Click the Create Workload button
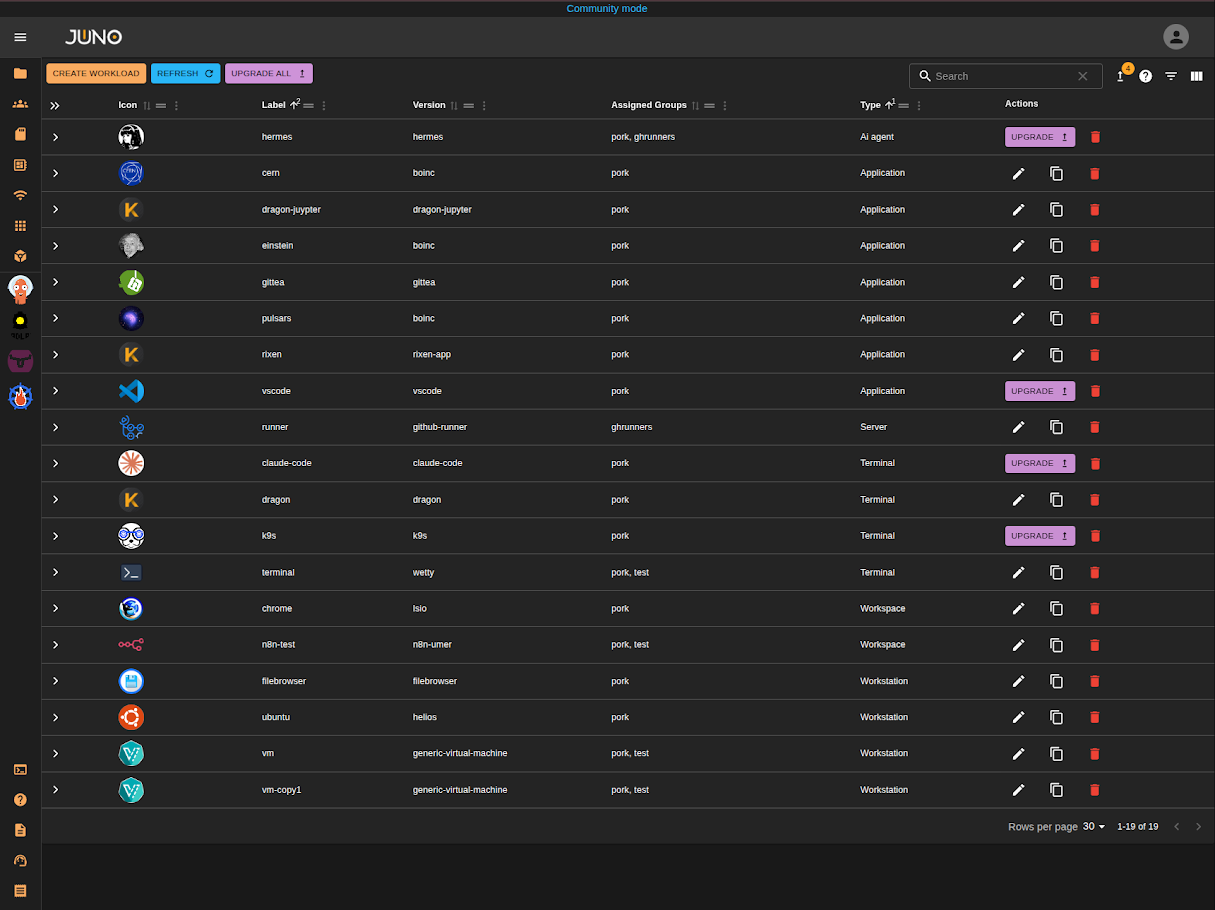 [96, 73]
